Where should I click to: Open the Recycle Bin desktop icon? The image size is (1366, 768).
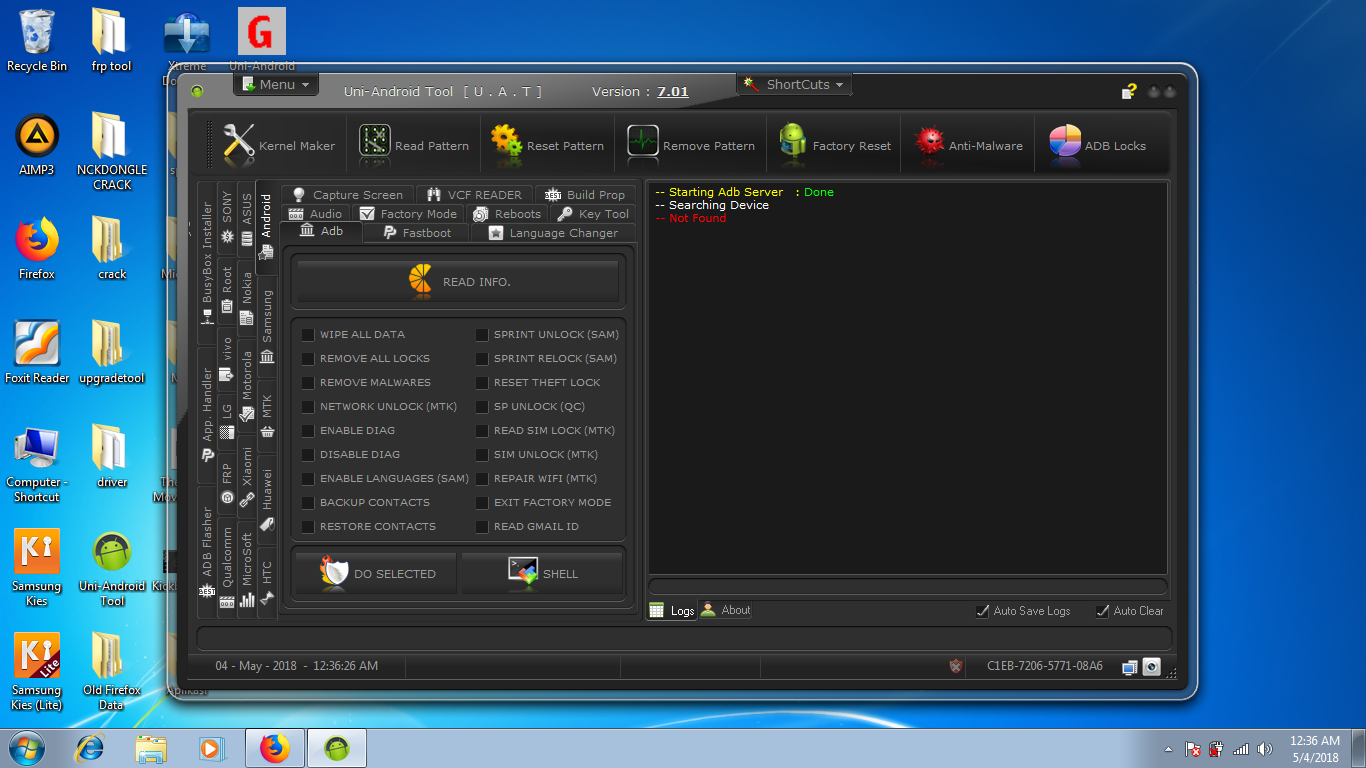point(37,40)
